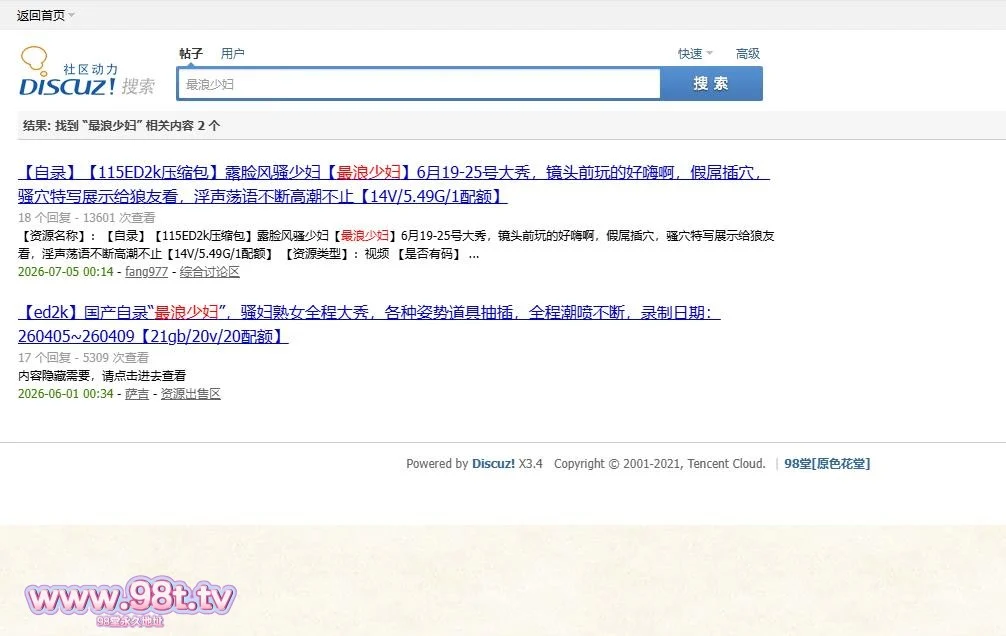Image resolution: width=1006 pixels, height=636 pixels.
Task: Click the Discuz! 社区动力 logo
Action: 87,71
